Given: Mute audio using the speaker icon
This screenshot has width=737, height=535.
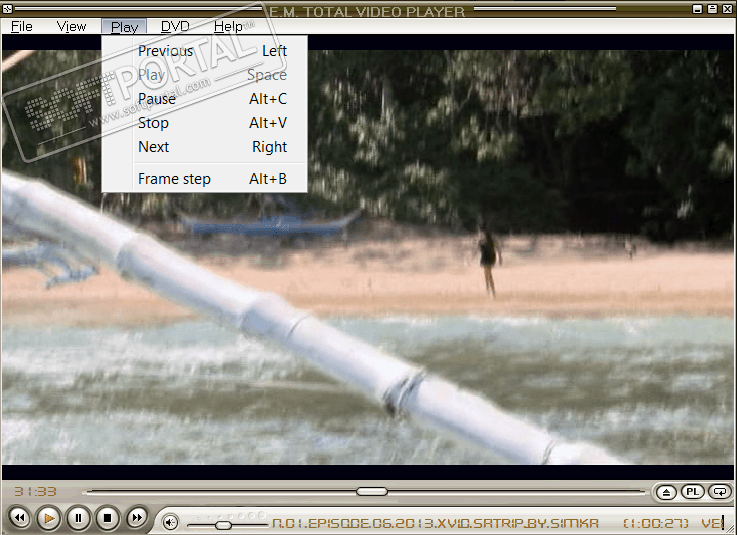Looking at the screenshot, I should click(x=170, y=522).
